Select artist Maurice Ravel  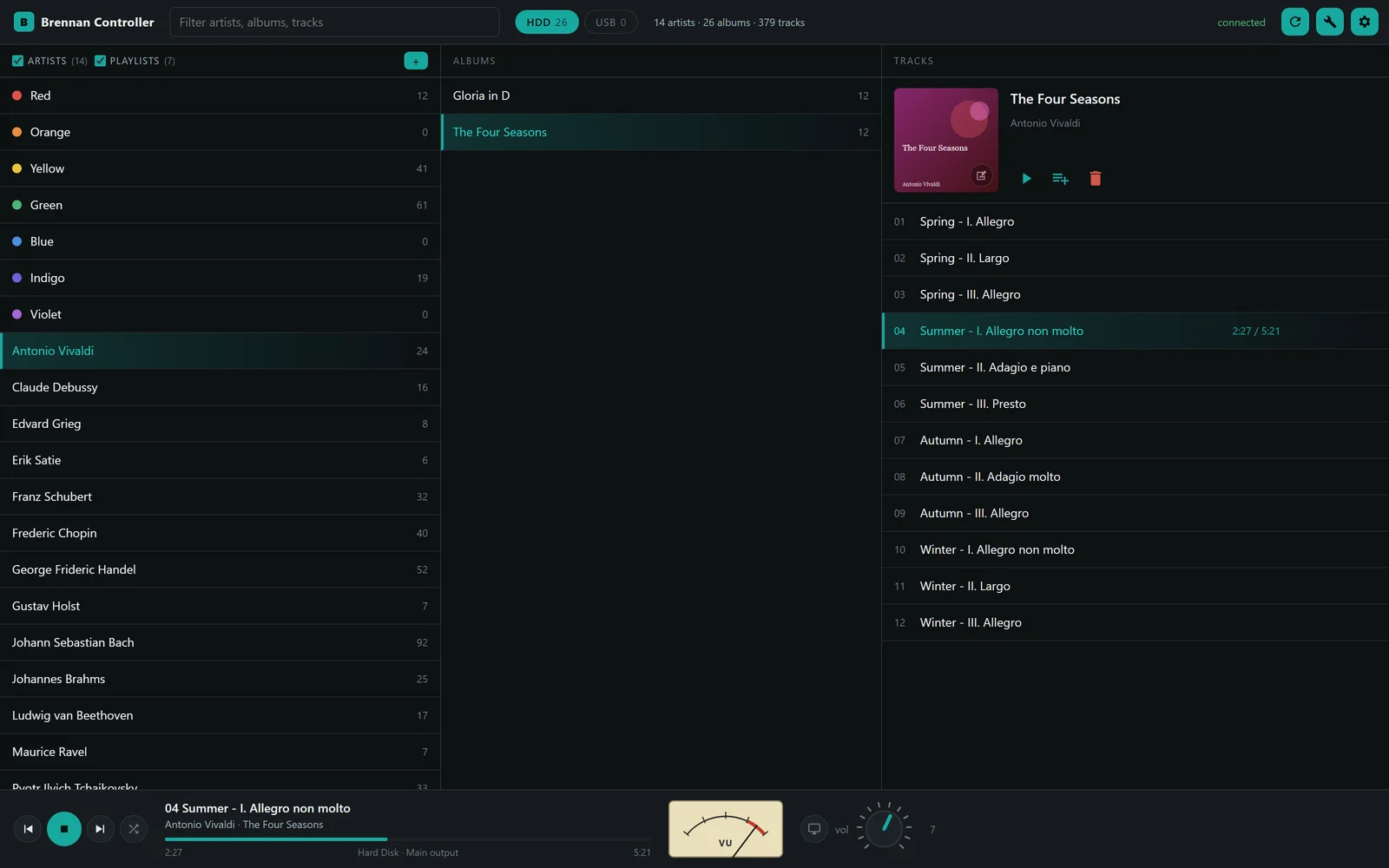pyautogui.click(x=220, y=752)
